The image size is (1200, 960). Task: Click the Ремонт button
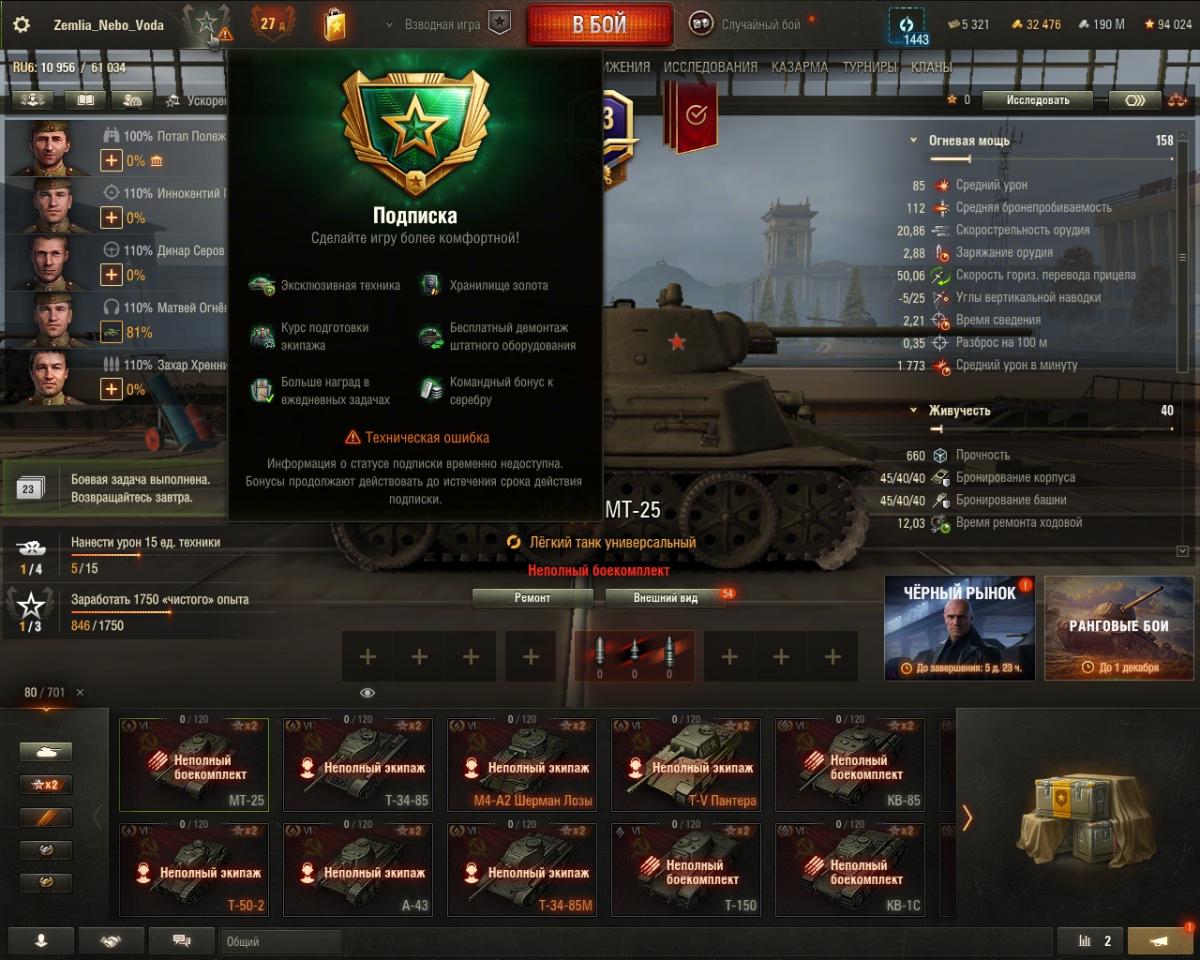tap(532, 597)
